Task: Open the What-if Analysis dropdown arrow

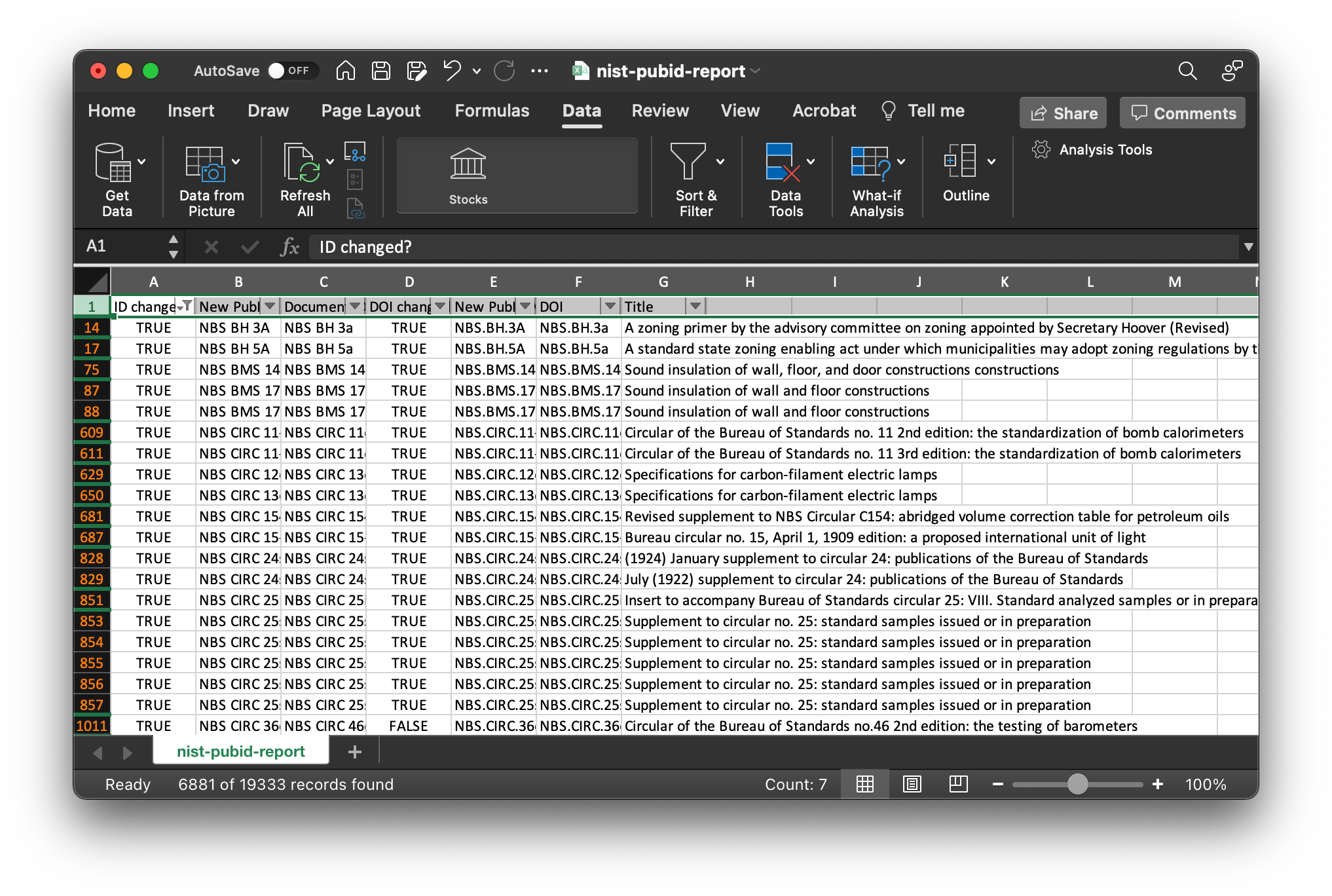Action: [901, 162]
